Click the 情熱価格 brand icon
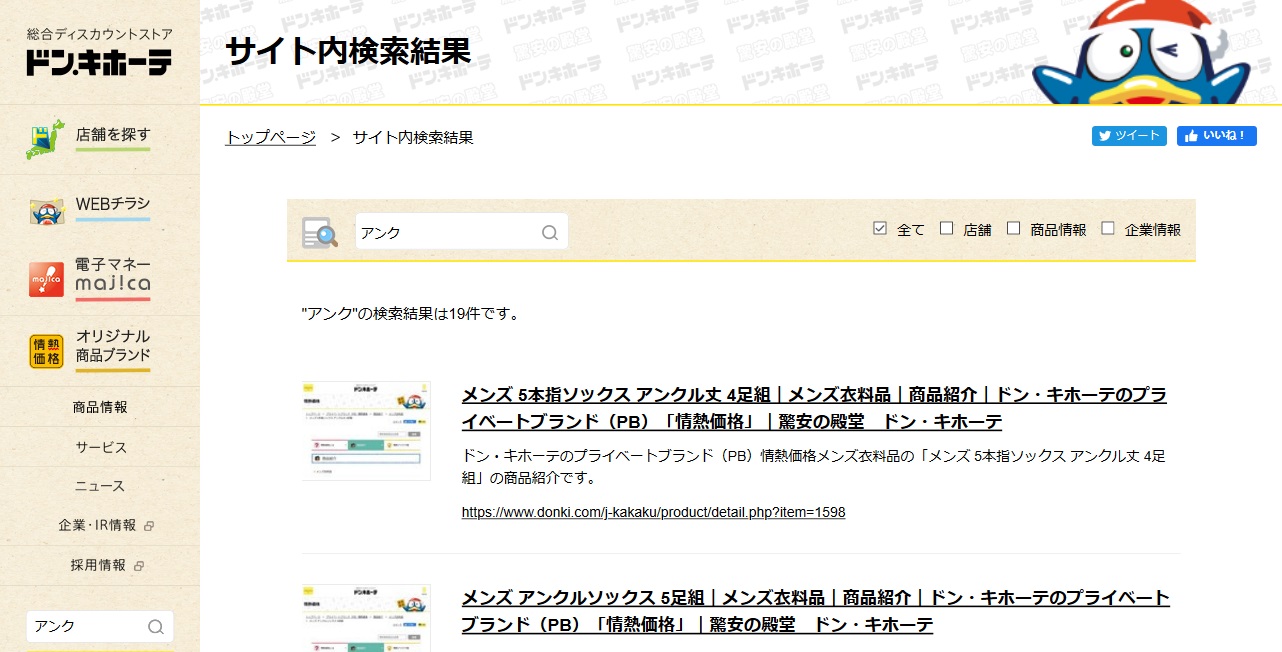 46,351
